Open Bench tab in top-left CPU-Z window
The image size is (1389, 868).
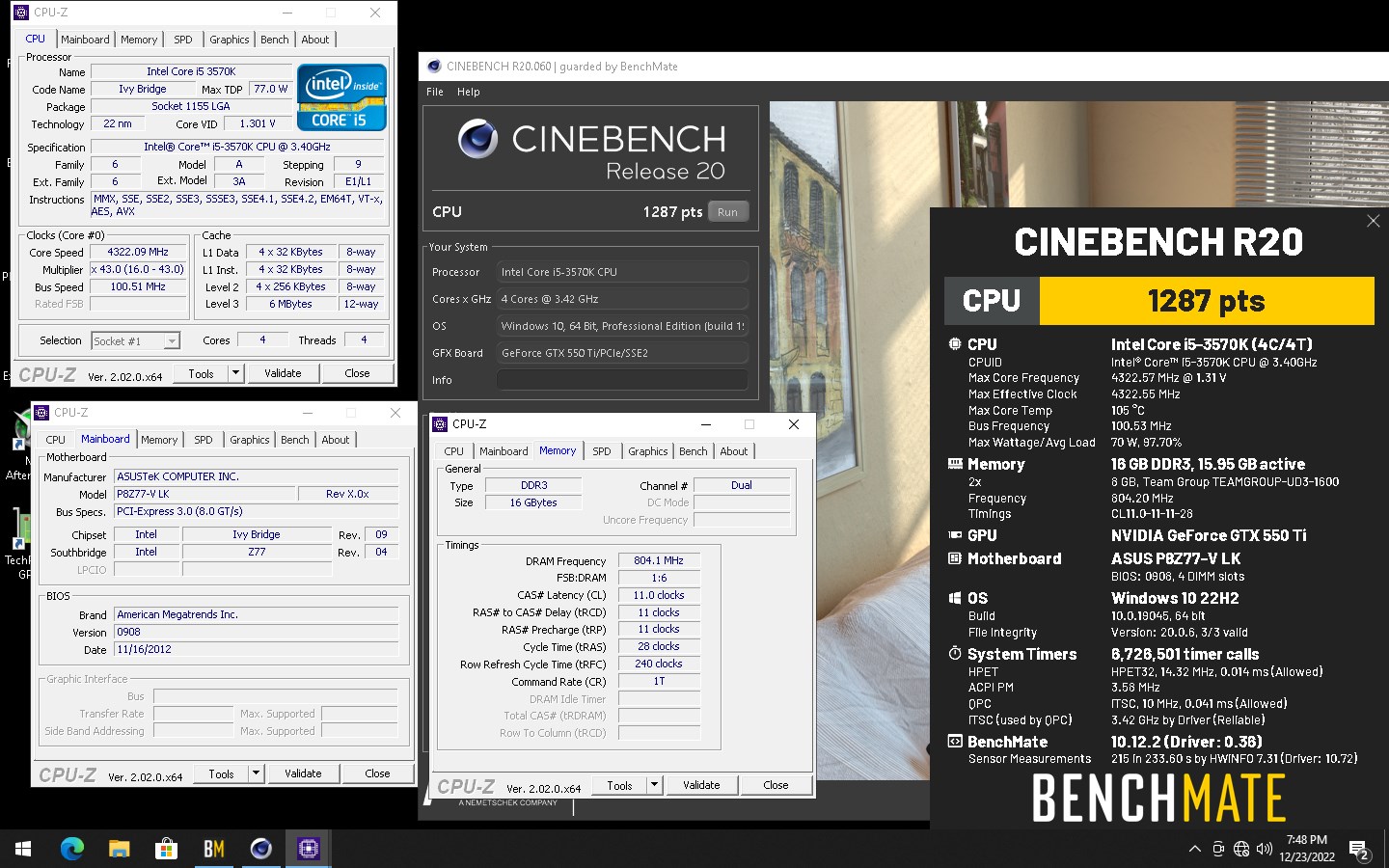[275, 40]
